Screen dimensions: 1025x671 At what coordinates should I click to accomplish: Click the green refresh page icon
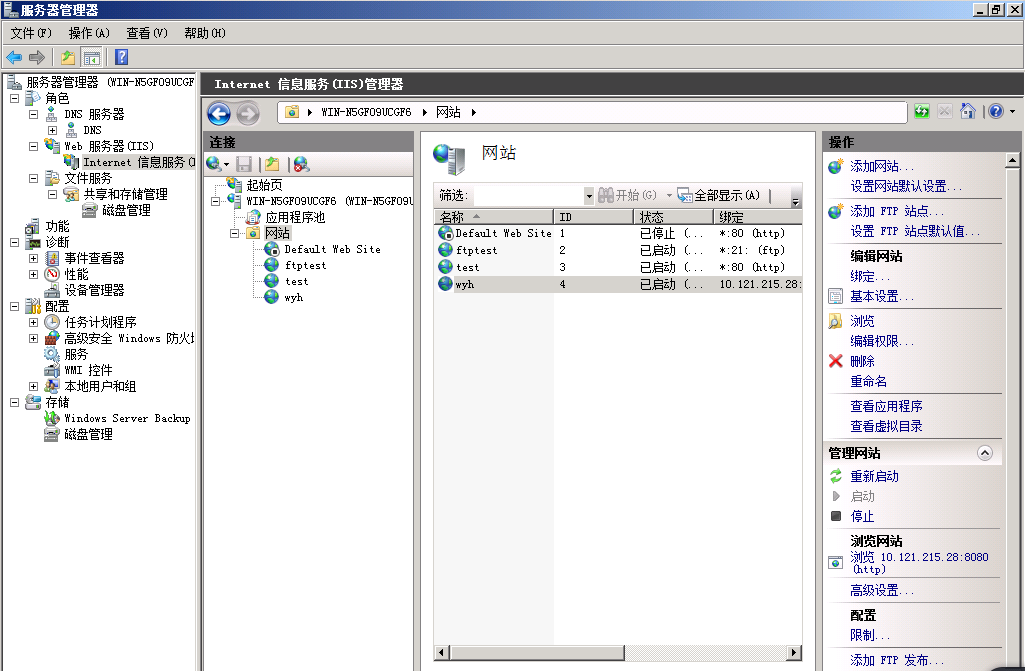pyautogui.click(x=922, y=111)
